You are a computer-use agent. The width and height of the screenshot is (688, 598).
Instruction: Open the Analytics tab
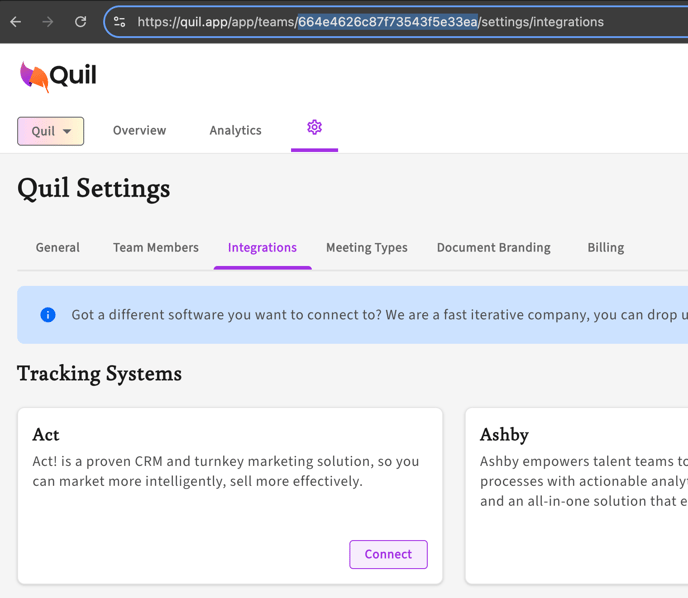[236, 130]
